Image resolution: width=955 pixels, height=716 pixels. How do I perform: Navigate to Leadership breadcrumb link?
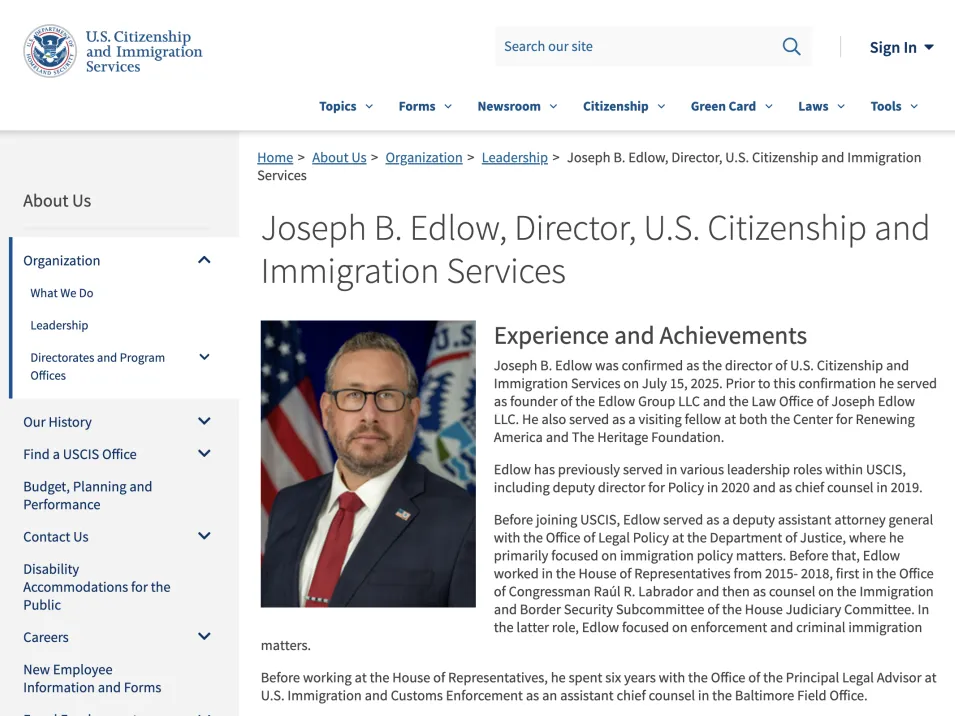[x=515, y=158]
